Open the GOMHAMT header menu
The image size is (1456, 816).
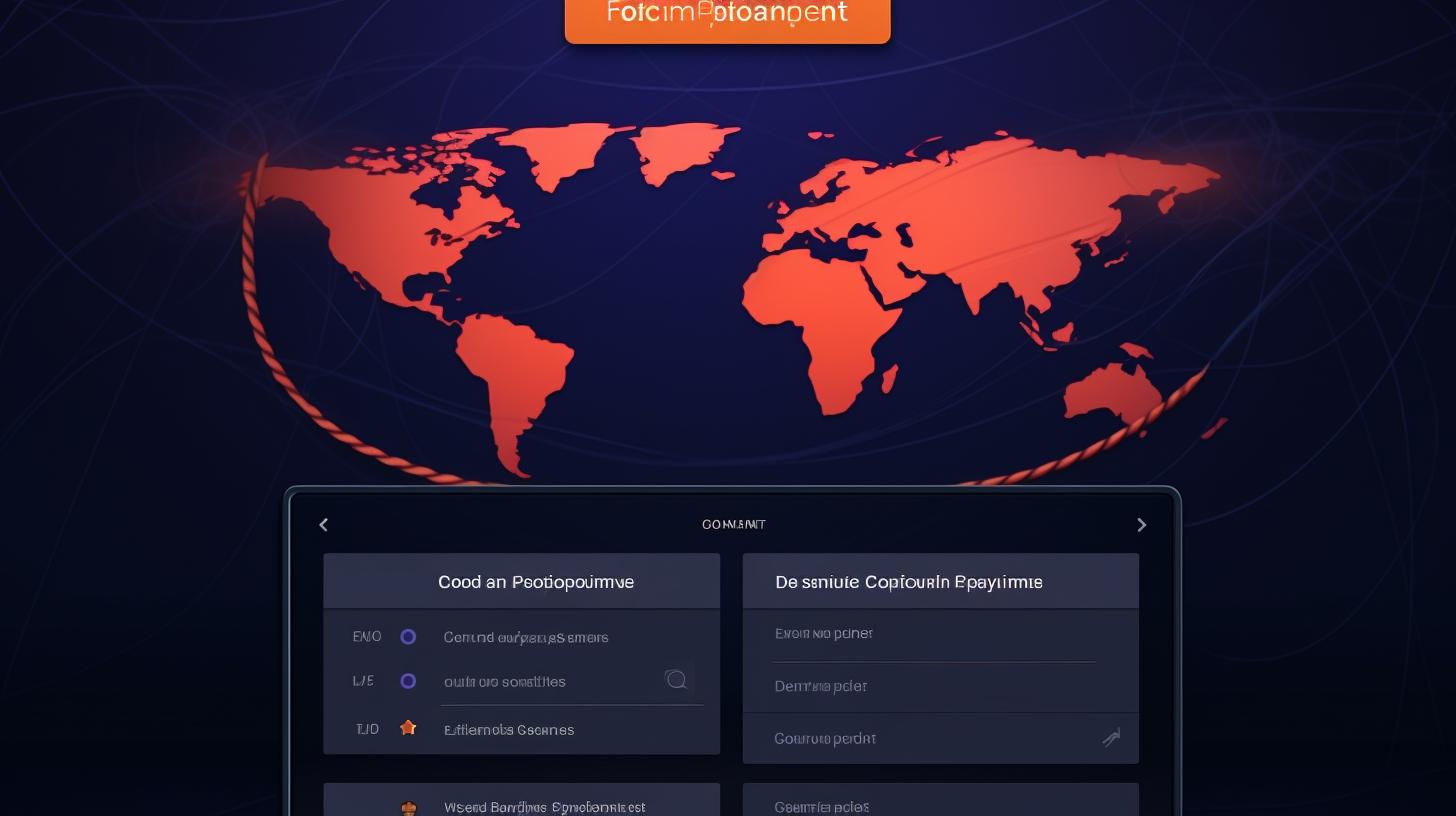pyautogui.click(x=733, y=524)
